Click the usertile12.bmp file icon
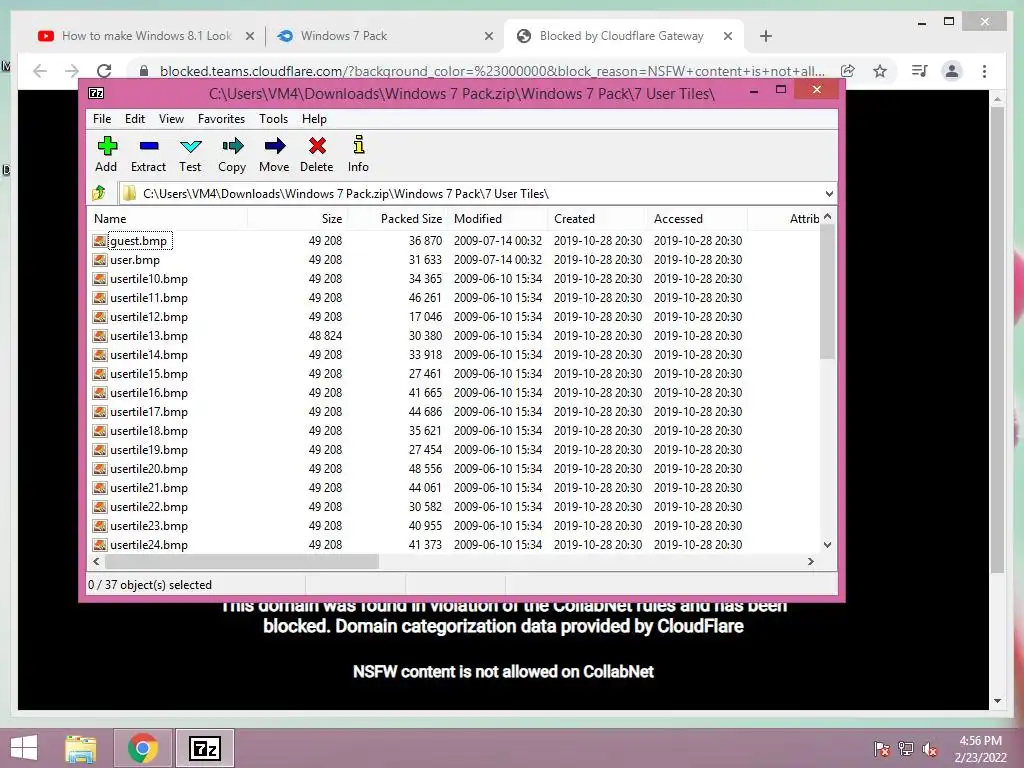Image resolution: width=1024 pixels, height=768 pixels. (x=99, y=317)
